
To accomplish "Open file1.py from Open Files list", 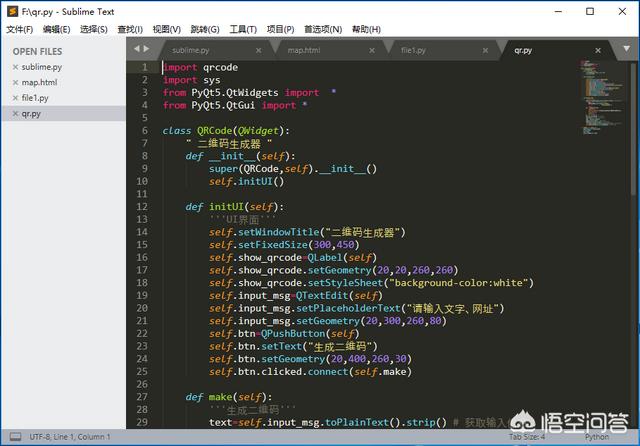I will [x=35, y=98].
